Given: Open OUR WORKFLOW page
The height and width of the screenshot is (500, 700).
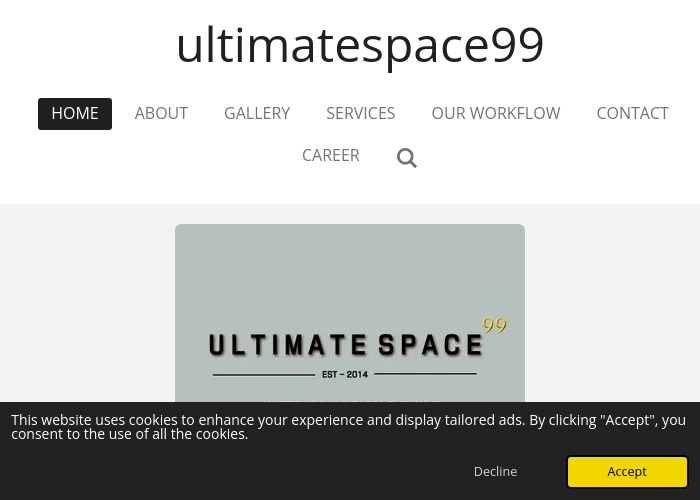Looking at the screenshot, I should (x=496, y=114).
